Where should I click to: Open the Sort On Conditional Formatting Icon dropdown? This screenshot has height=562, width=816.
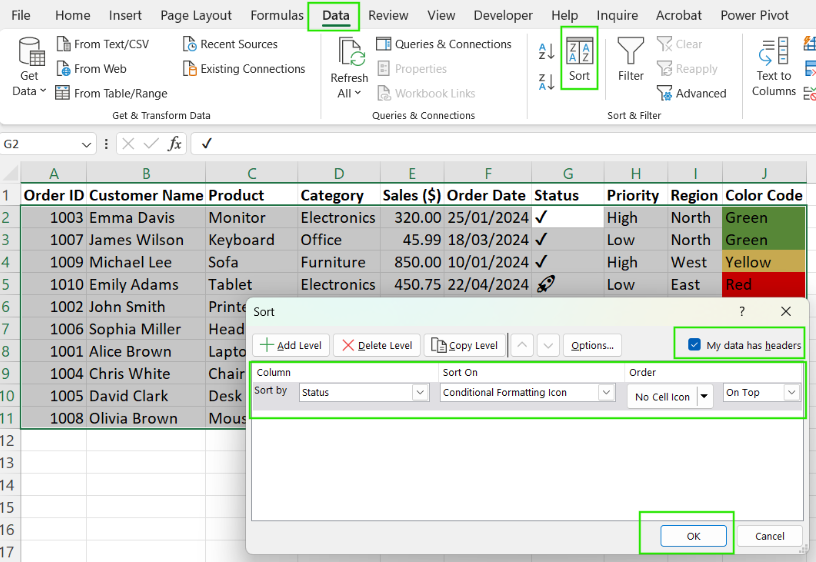pos(606,393)
